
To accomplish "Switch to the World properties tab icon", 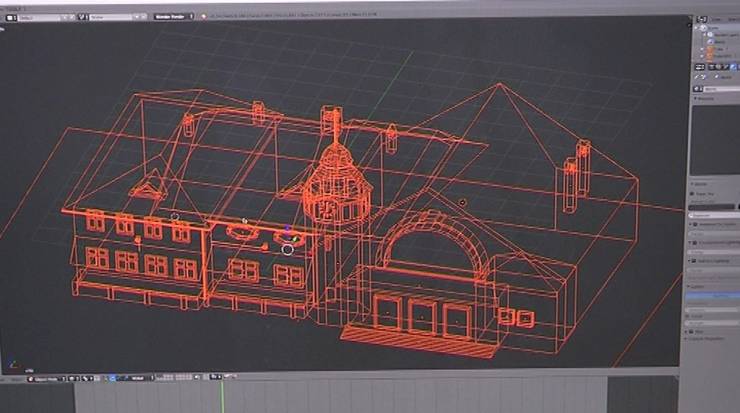I will point(733,67).
